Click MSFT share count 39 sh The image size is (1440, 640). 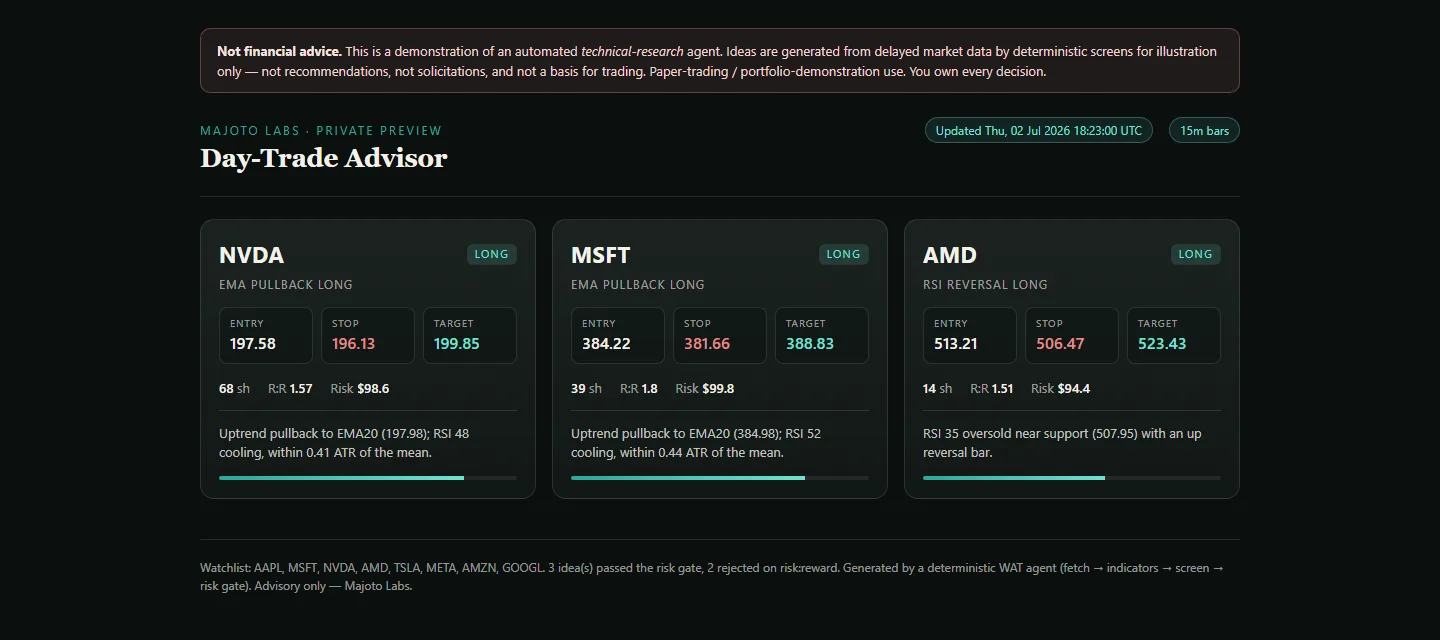coord(586,388)
